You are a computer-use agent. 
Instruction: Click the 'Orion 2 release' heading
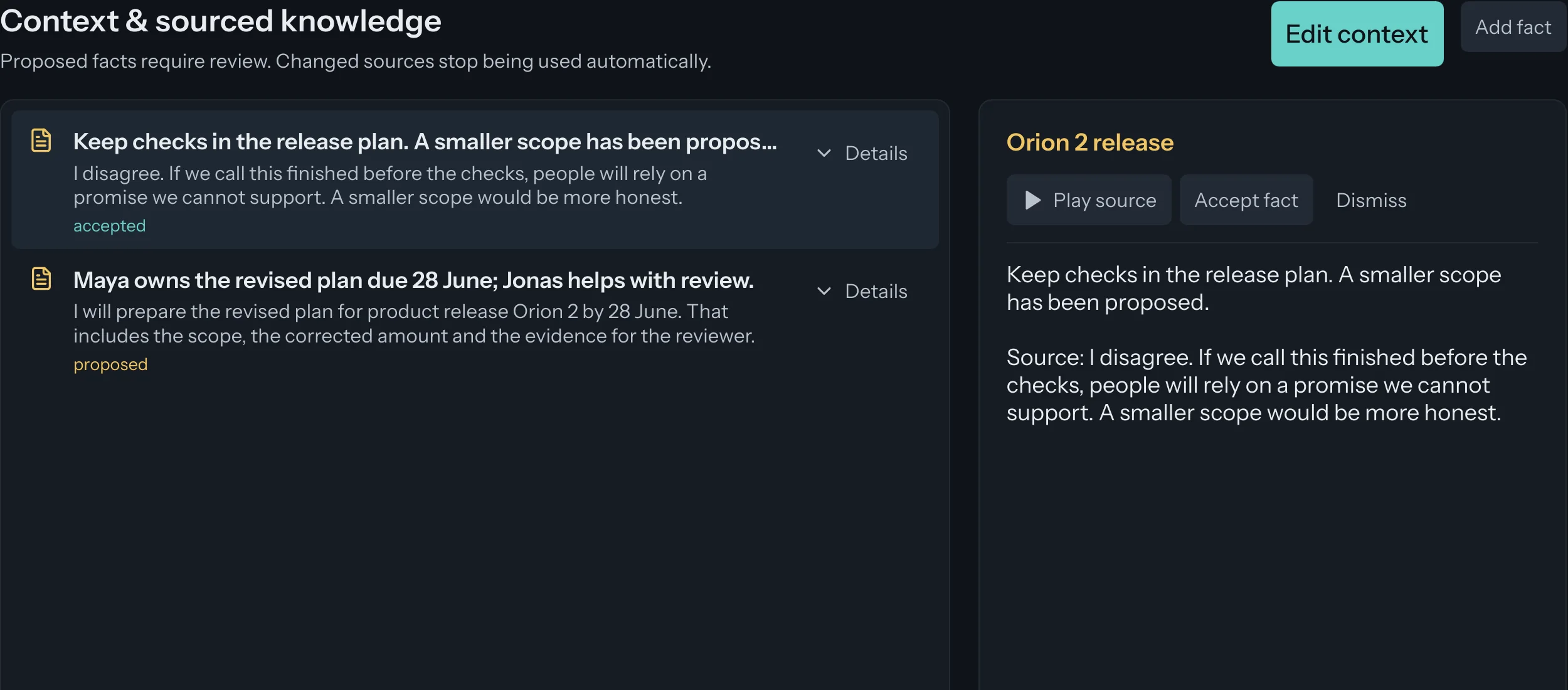(1089, 142)
